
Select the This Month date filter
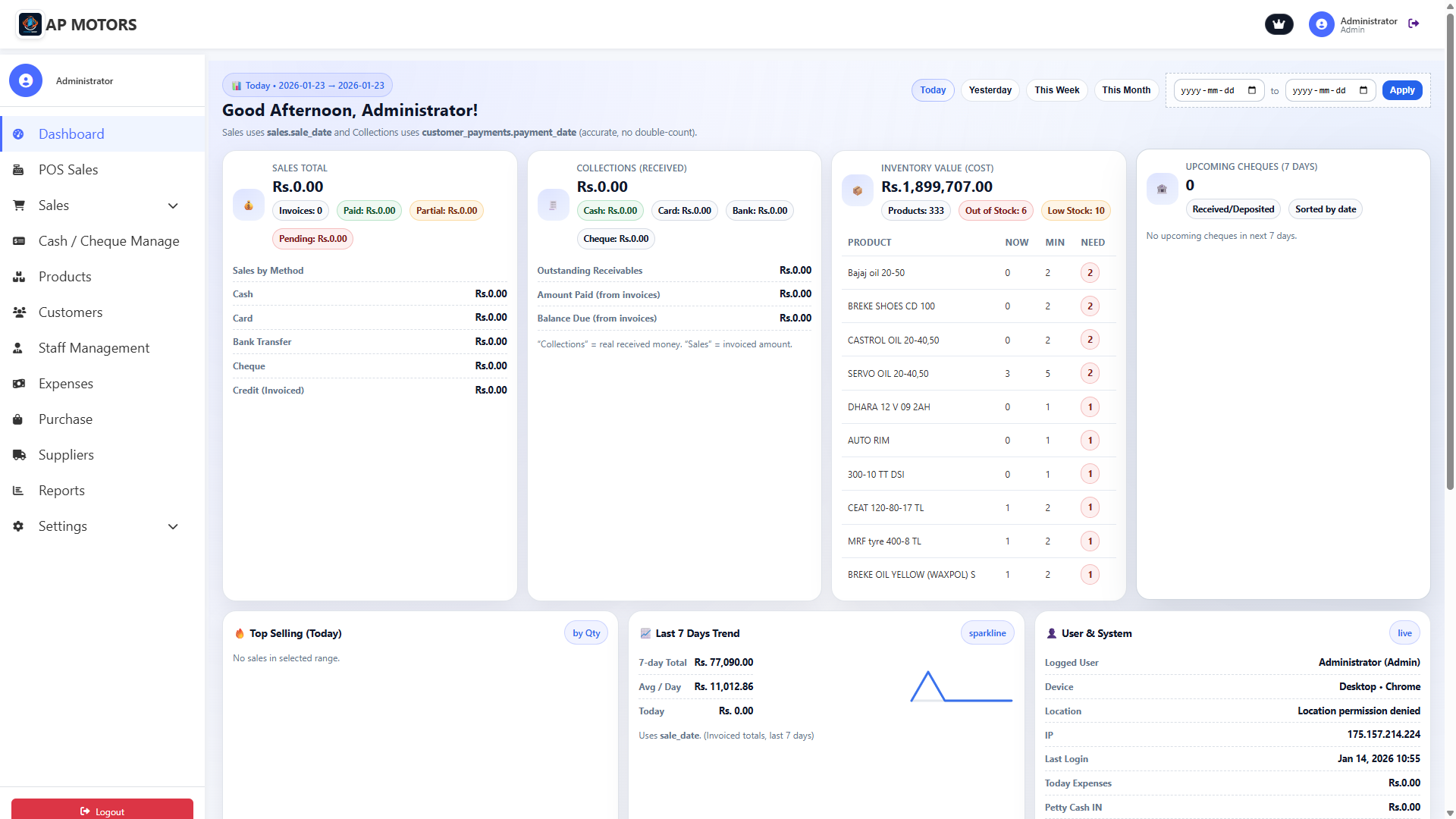1125,90
